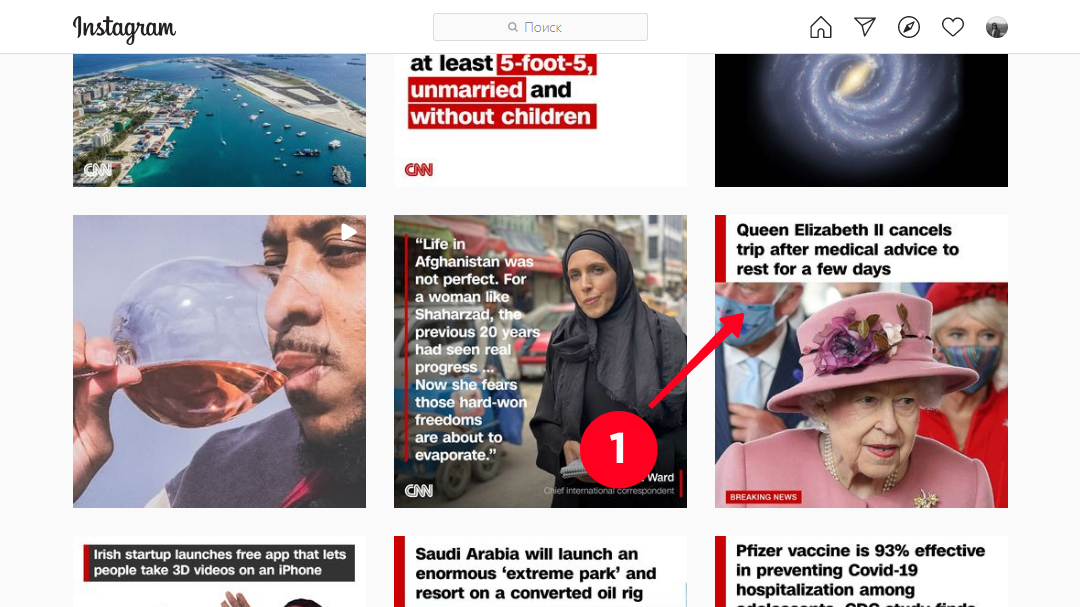Open the aerial island airport post
Screen dimensions: 1080x607
tap(219, 120)
